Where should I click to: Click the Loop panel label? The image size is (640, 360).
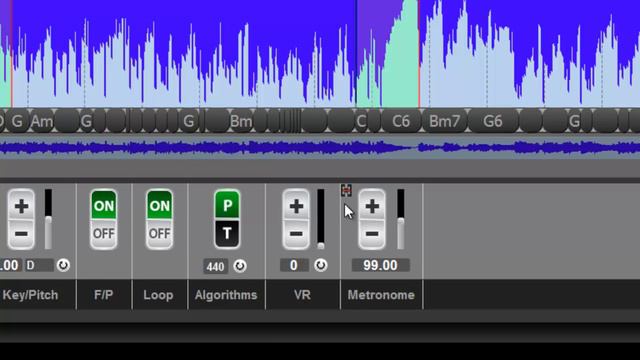coord(158,295)
